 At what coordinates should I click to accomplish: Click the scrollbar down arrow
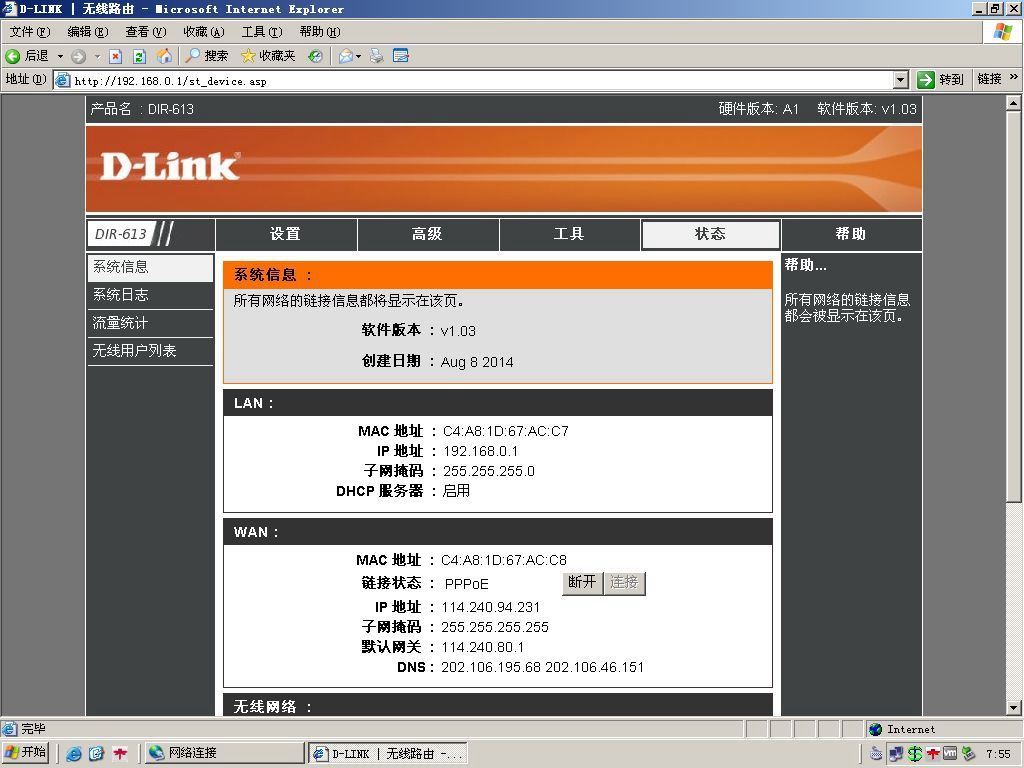1013,708
